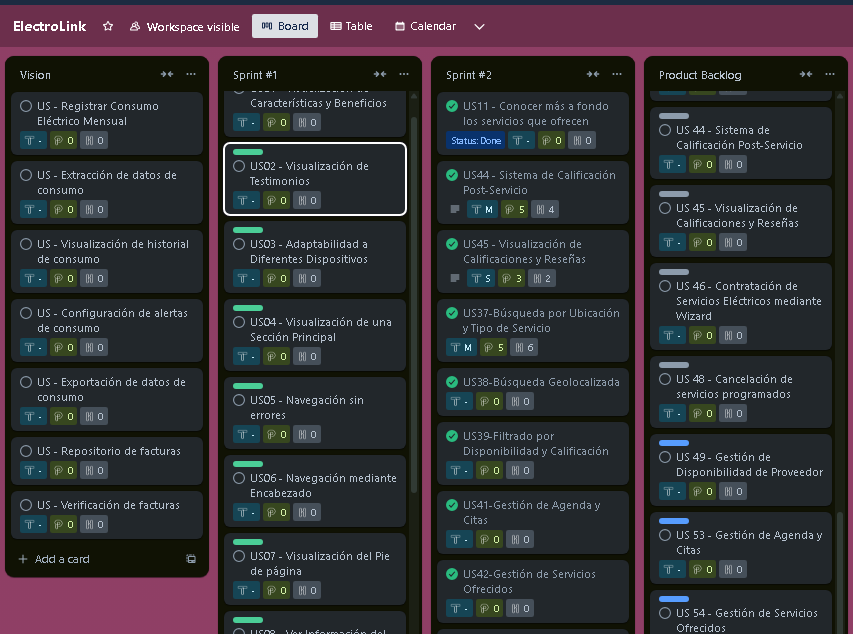Mark US03 - Adaptabilidad a Diferentes Dispositivos complete
Image resolution: width=853 pixels, height=634 pixels.
[239, 244]
